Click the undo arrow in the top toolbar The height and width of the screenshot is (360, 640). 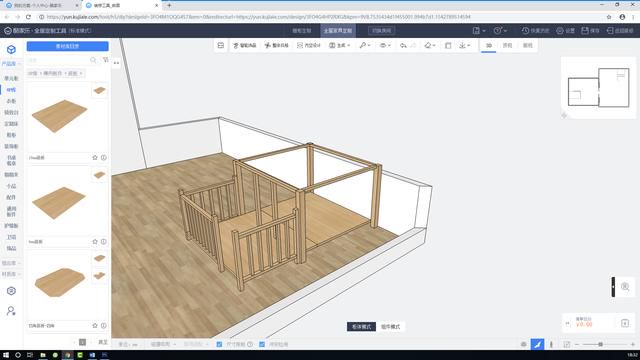[403, 45]
